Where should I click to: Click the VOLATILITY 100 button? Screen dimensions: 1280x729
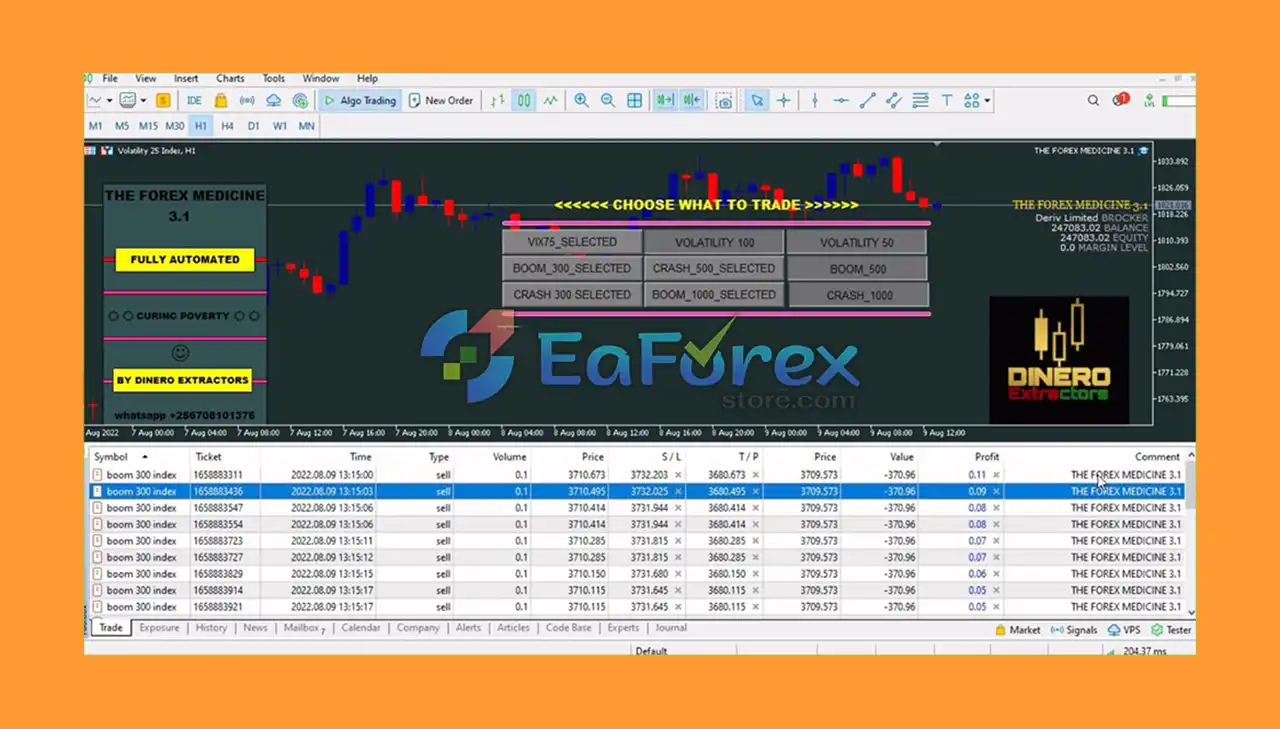pos(714,243)
